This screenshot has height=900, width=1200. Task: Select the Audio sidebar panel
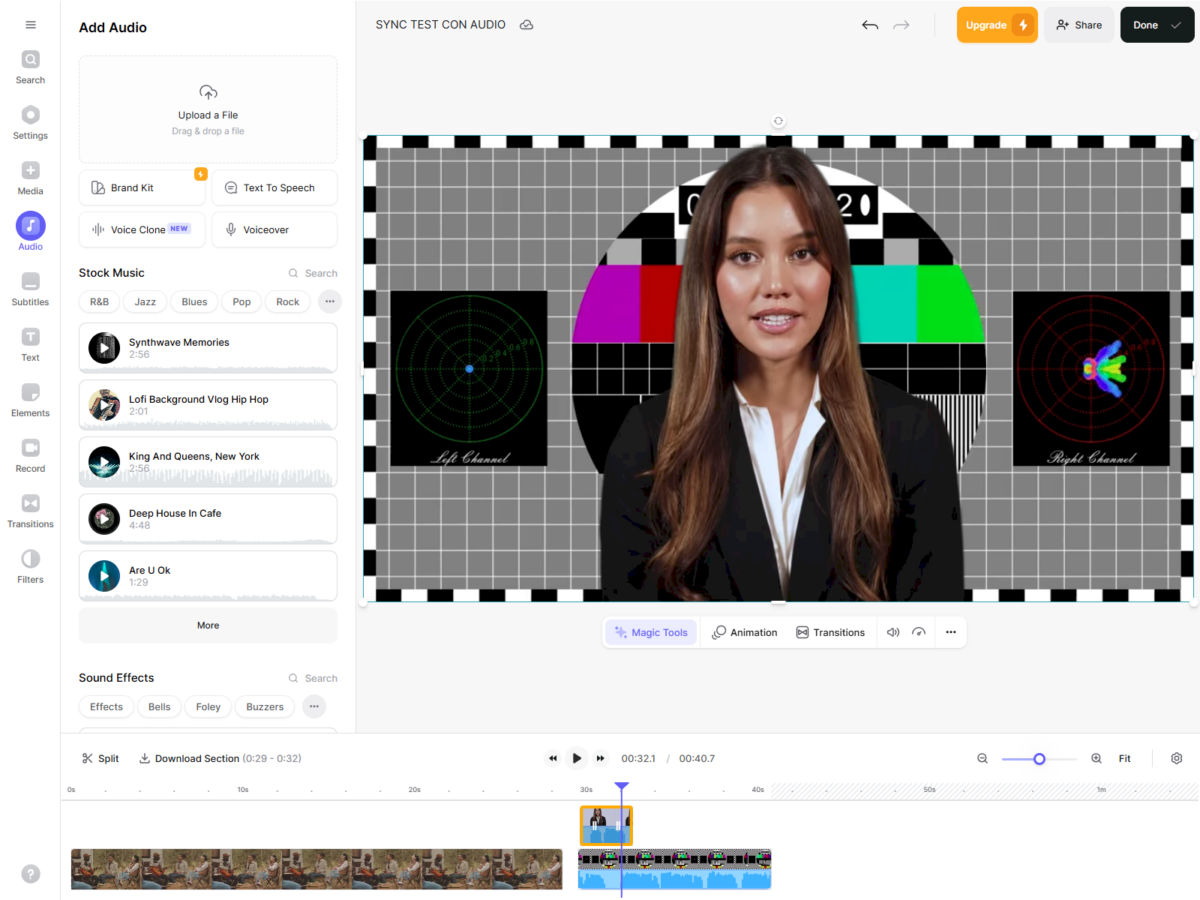(30, 232)
